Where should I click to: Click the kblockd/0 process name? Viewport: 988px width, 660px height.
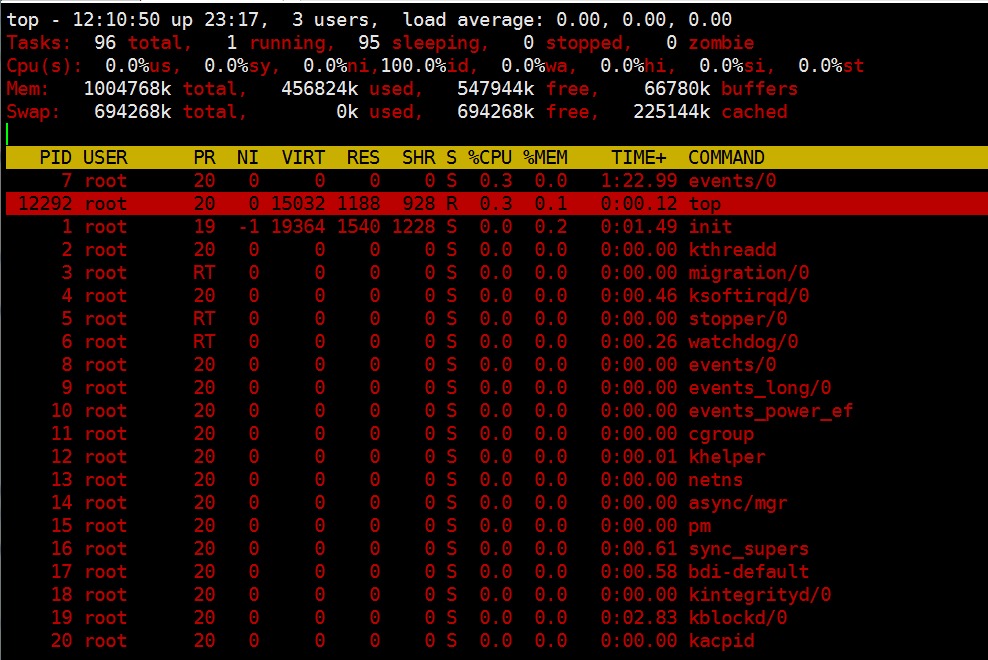point(738,618)
